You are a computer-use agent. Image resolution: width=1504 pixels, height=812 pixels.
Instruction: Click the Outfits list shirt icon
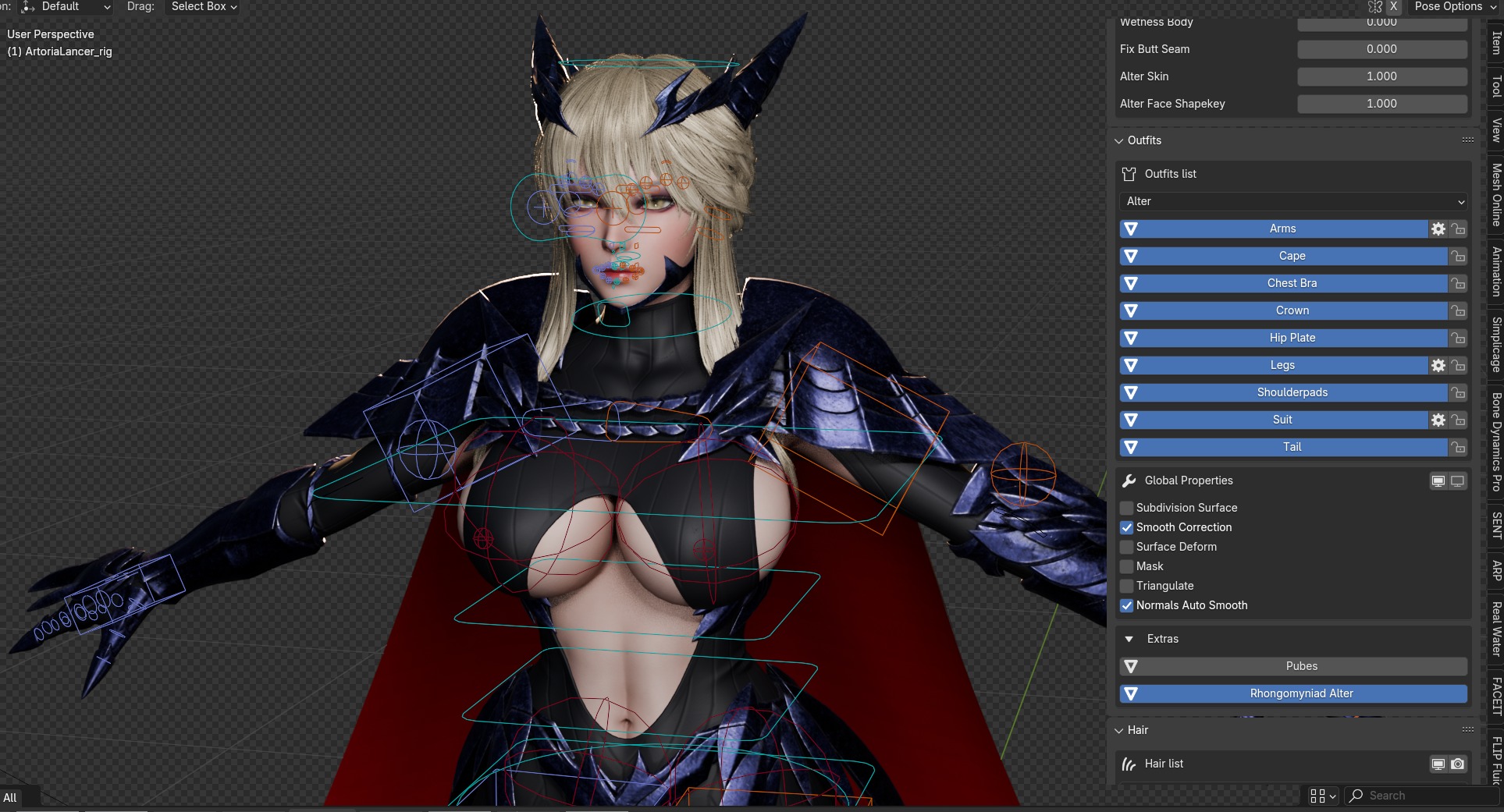[1129, 174]
